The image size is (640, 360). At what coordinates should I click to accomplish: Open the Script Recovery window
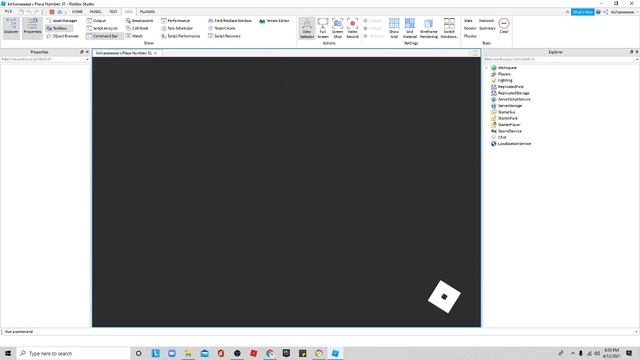[224, 36]
